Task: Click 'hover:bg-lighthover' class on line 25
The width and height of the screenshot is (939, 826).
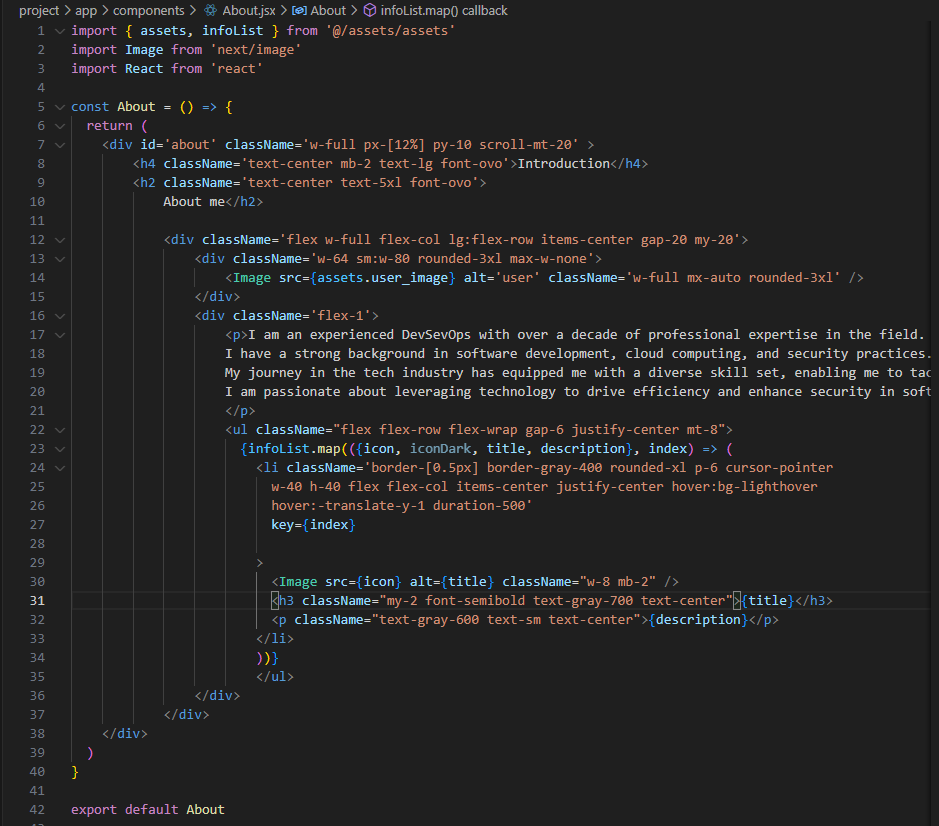Action: 744,487
